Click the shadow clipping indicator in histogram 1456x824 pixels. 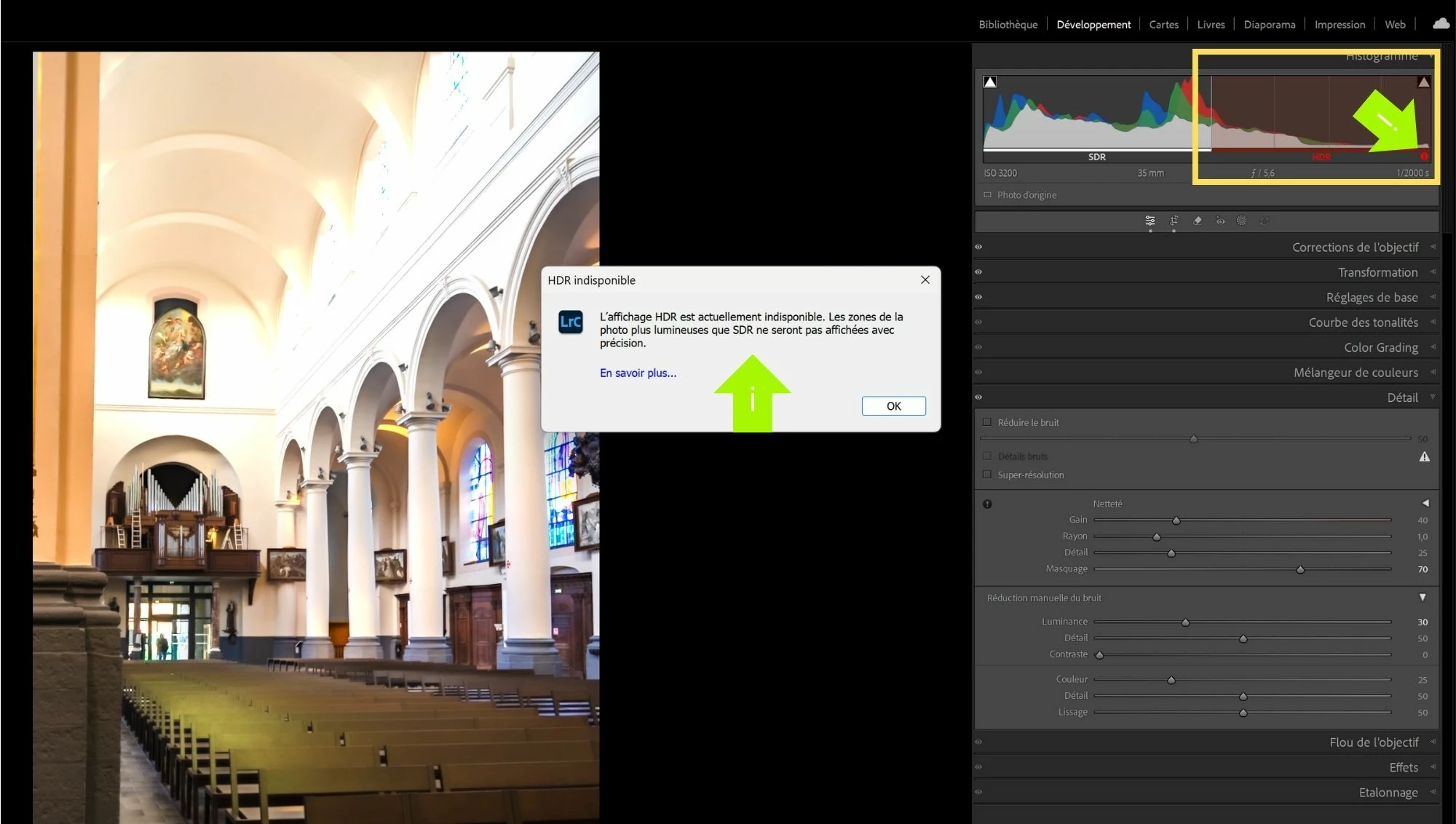click(990, 82)
